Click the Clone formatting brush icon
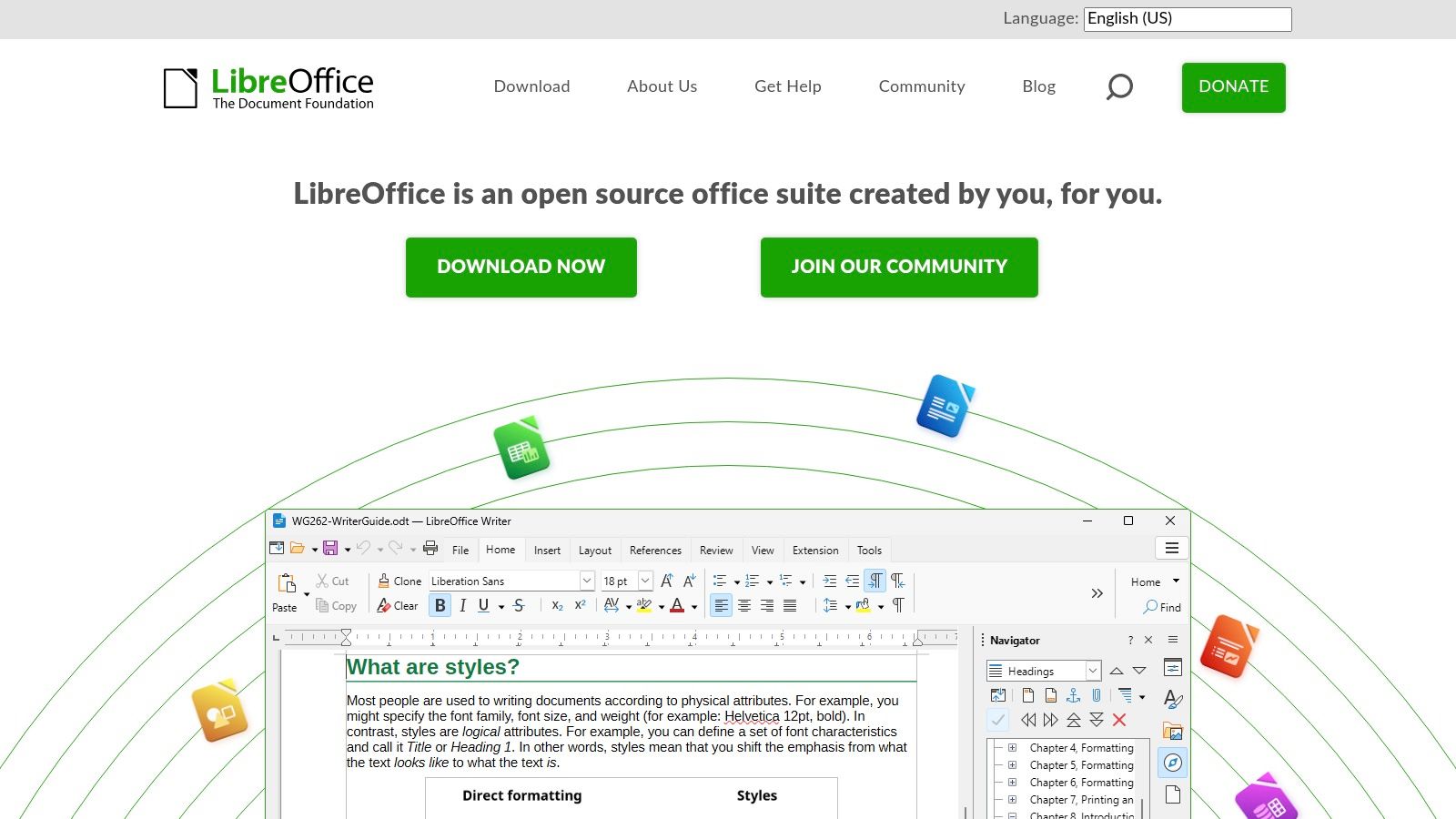Screen dimensions: 1456x819 click(x=384, y=581)
